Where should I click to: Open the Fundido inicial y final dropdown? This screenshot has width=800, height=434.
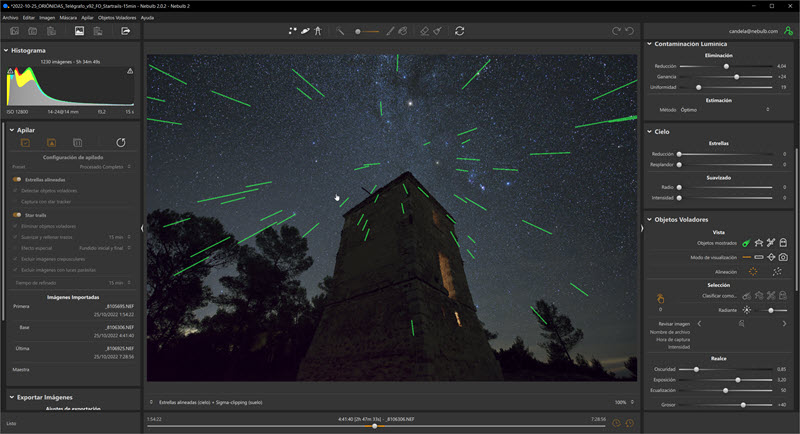[x=105, y=248]
